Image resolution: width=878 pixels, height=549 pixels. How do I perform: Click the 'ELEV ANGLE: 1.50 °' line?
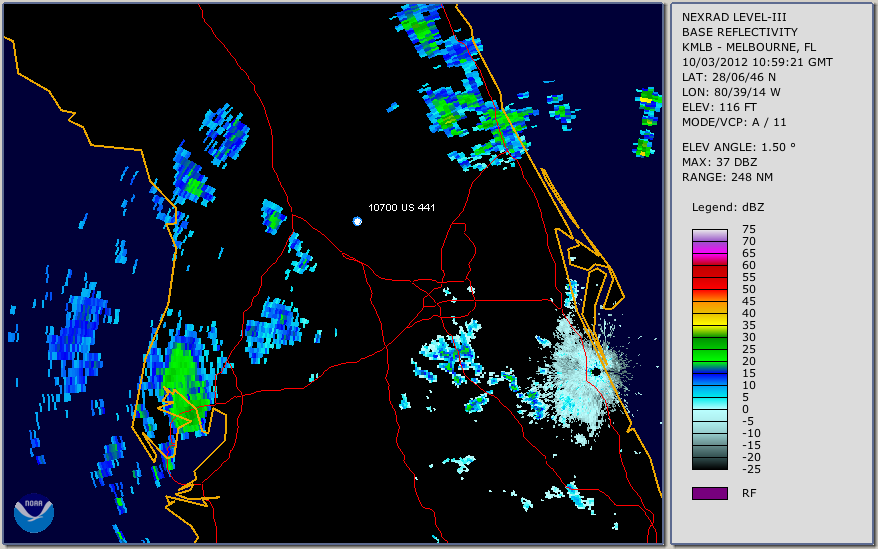739,147
